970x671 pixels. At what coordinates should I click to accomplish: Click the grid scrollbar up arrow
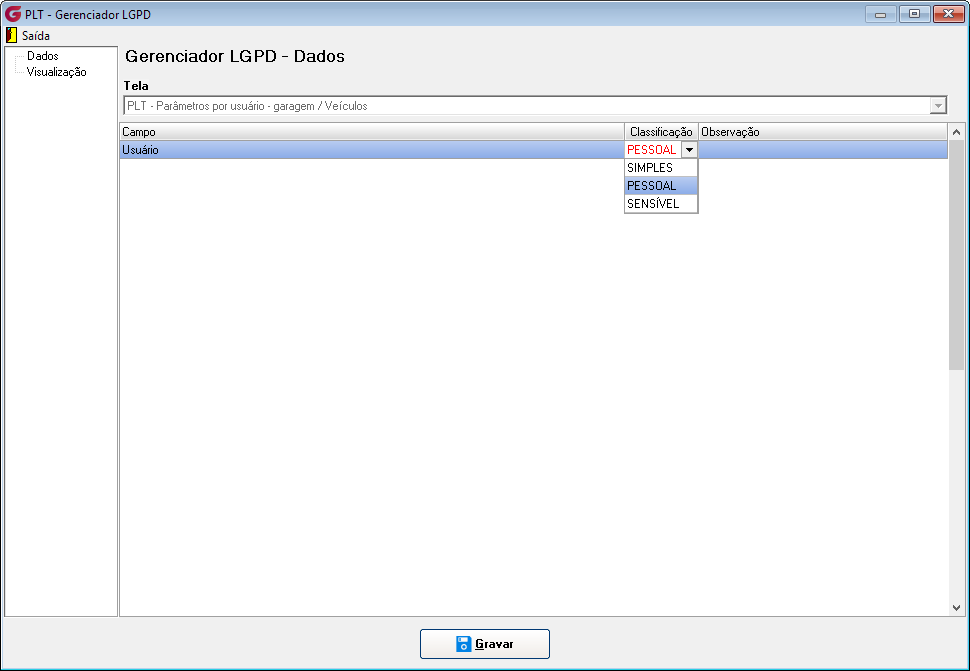pyautogui.click(x=956, y=132)
